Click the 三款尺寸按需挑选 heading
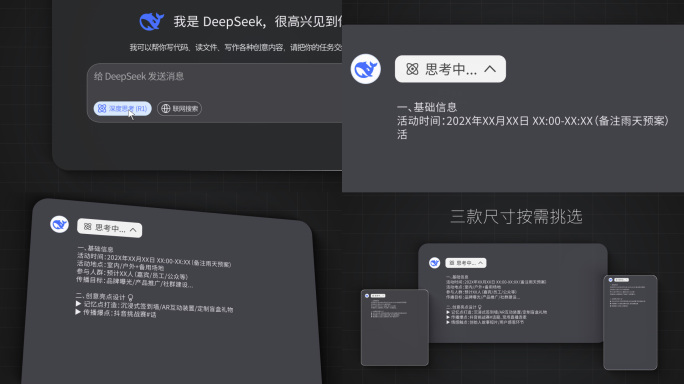This screenshot has width=684, height=384. pos(516,216)
